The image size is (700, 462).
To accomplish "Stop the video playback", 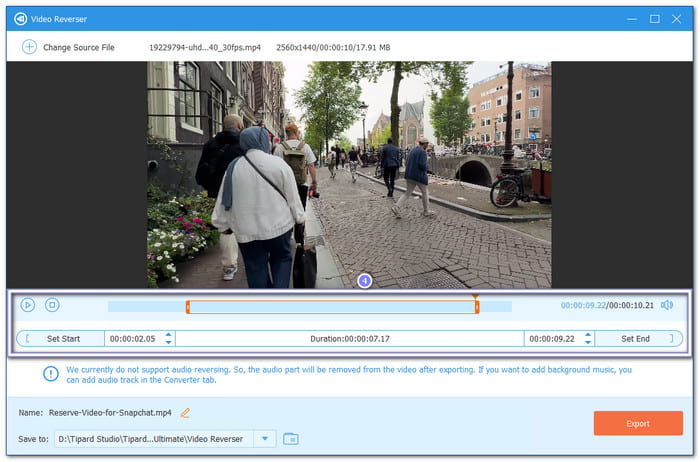I will 52,305.
